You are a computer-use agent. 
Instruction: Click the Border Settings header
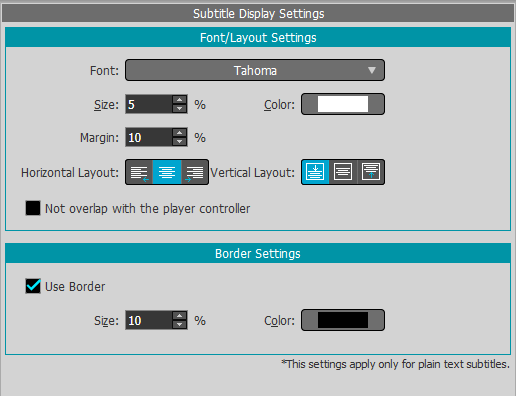[258, 254]
